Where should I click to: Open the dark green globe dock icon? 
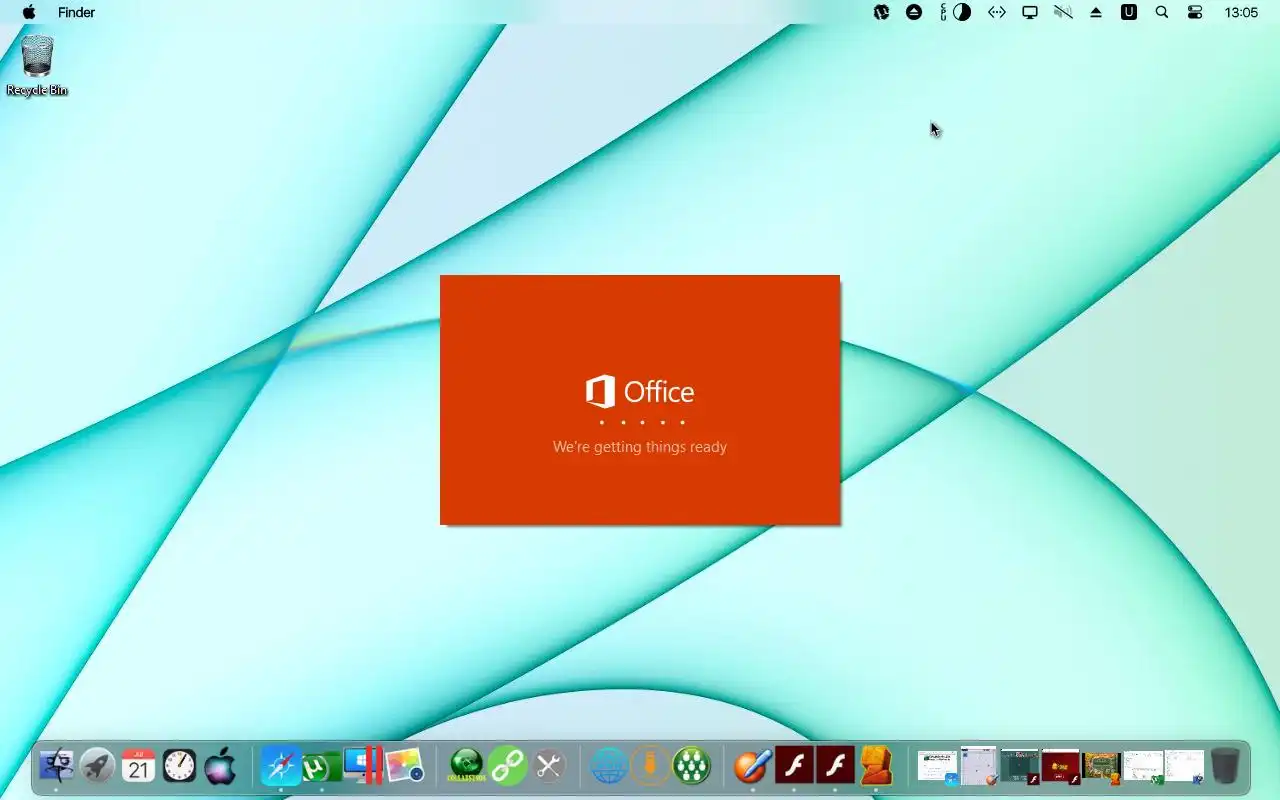466,766
